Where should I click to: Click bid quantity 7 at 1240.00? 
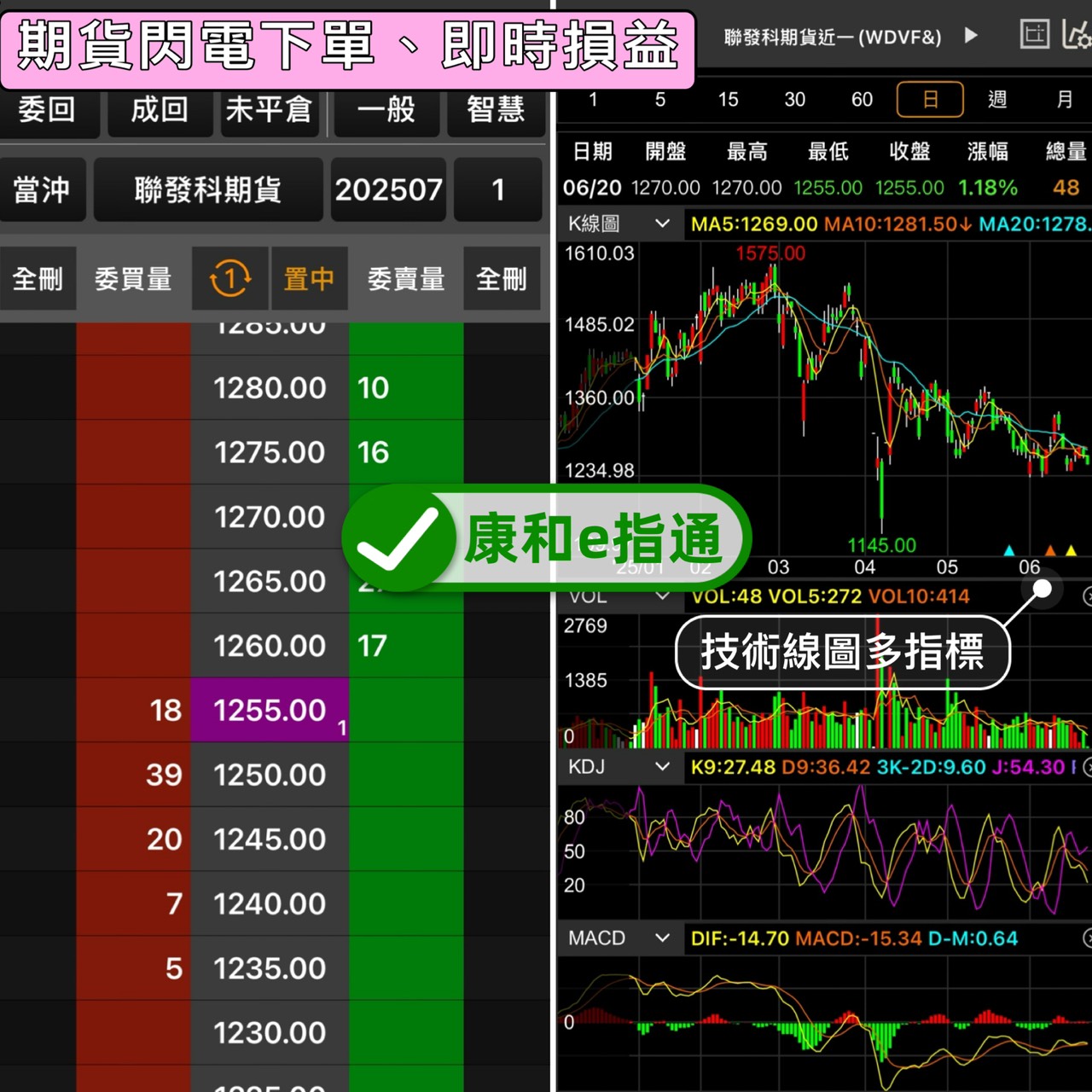pos(174,904)
